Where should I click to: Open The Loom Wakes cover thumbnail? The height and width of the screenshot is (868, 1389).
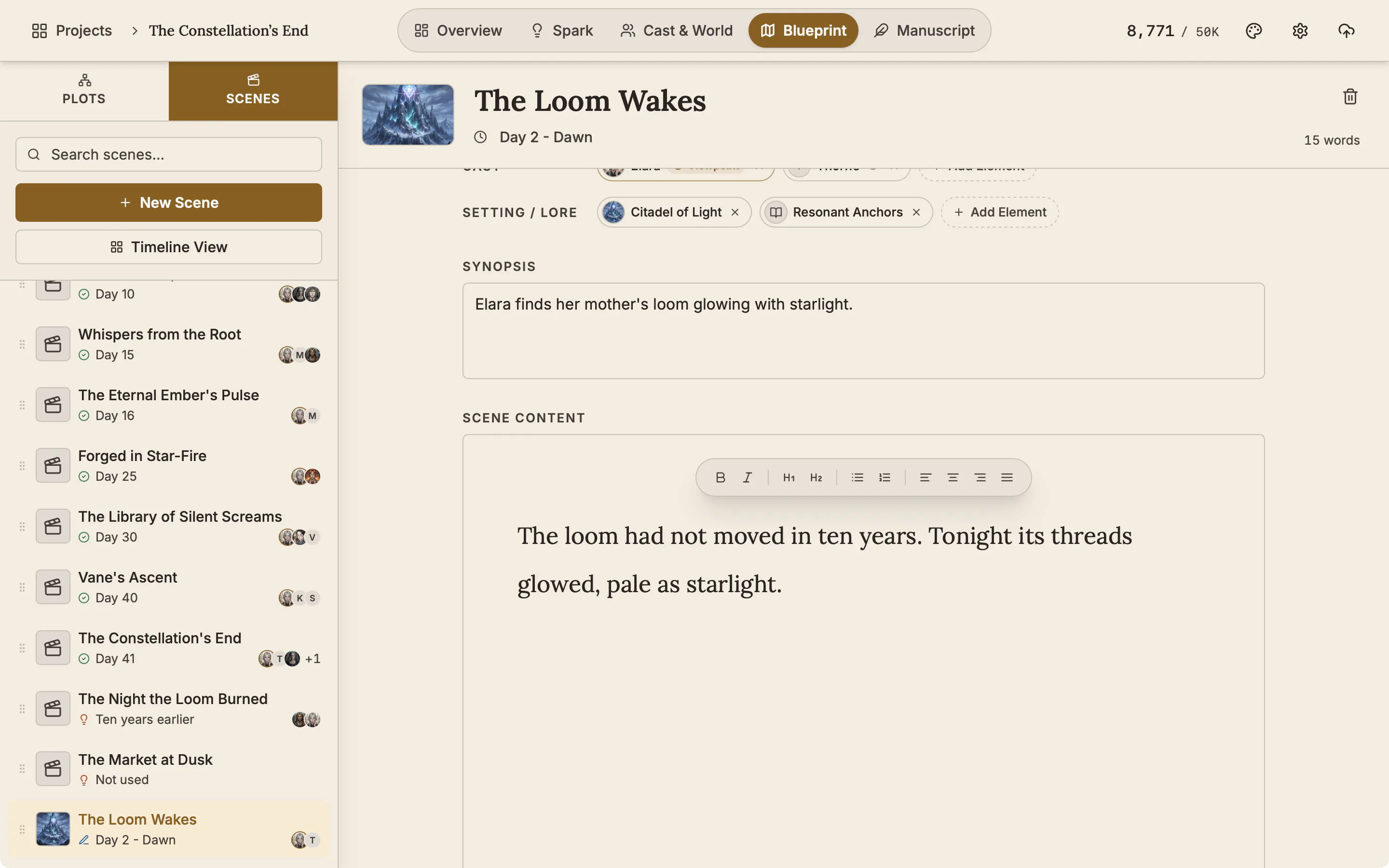coord(408,115)
